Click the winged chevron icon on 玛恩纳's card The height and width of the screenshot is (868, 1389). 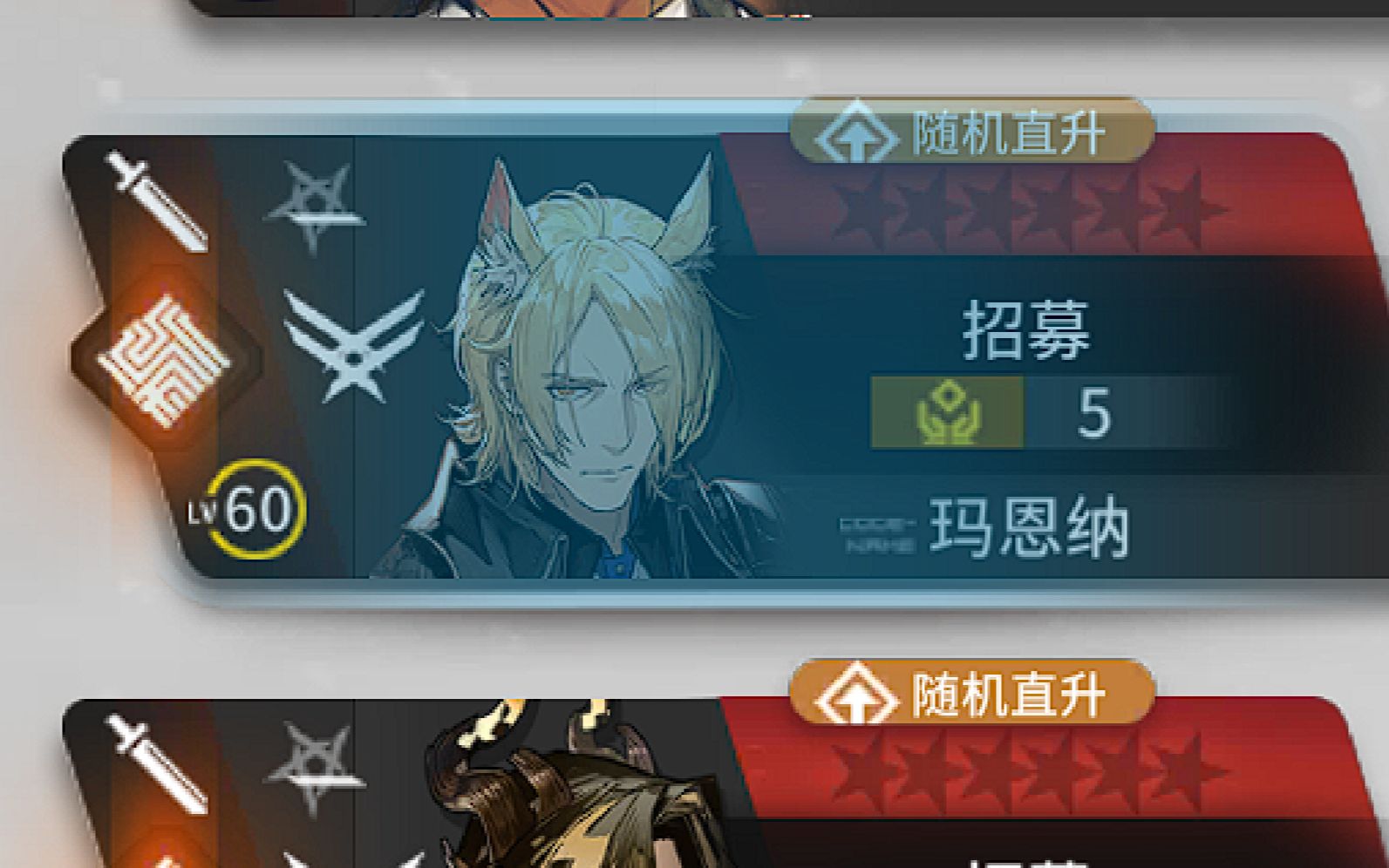tap(353, 346)
